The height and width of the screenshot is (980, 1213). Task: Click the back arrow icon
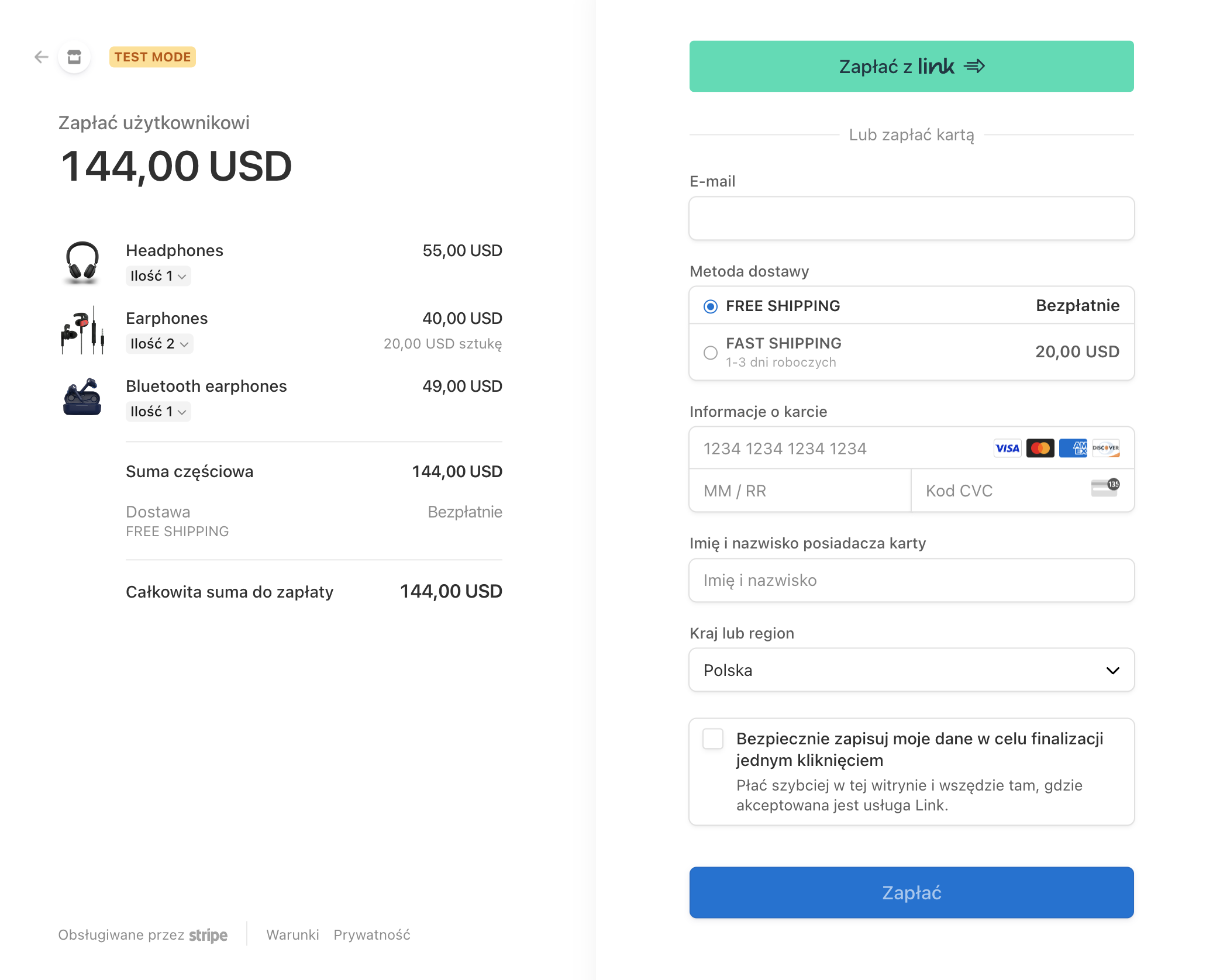coord(41,57)
